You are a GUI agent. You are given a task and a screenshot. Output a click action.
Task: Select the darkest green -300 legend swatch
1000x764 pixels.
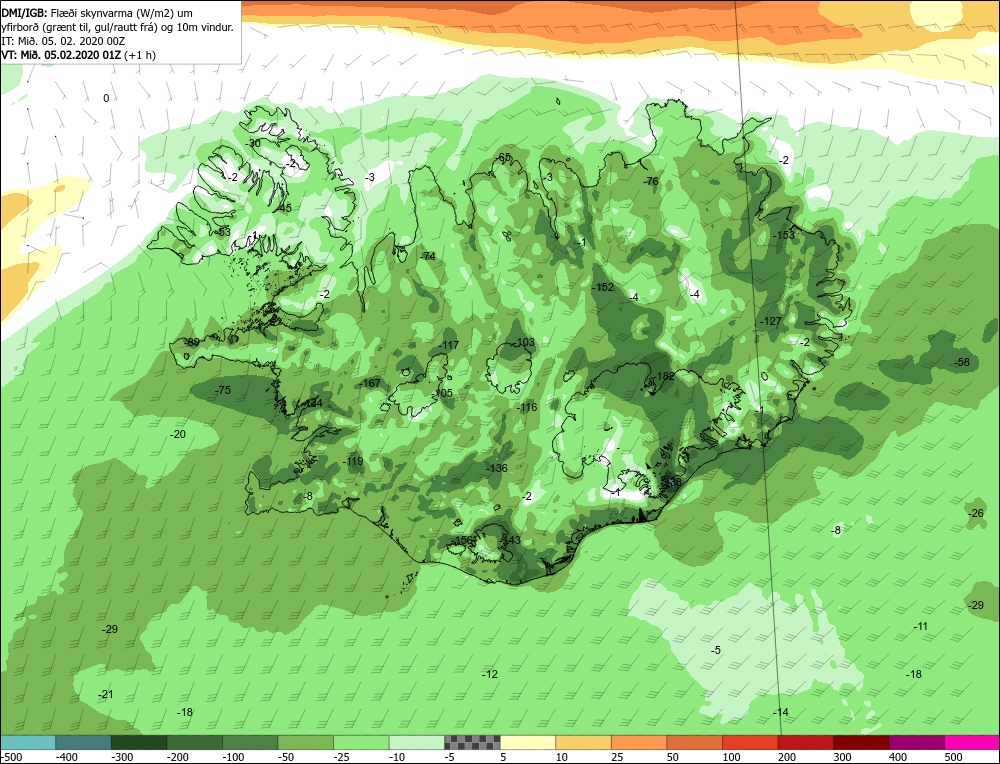[x=139, y=742]
